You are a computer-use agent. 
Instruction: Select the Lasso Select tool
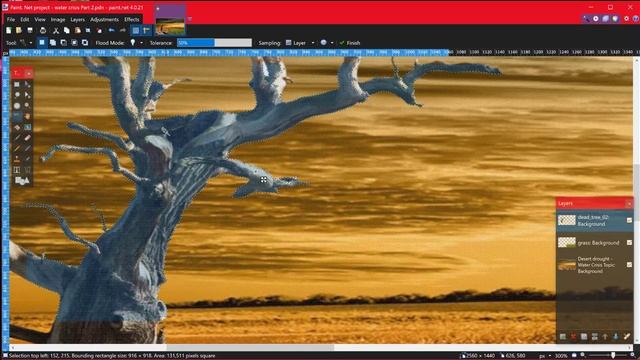pos(17,95)
